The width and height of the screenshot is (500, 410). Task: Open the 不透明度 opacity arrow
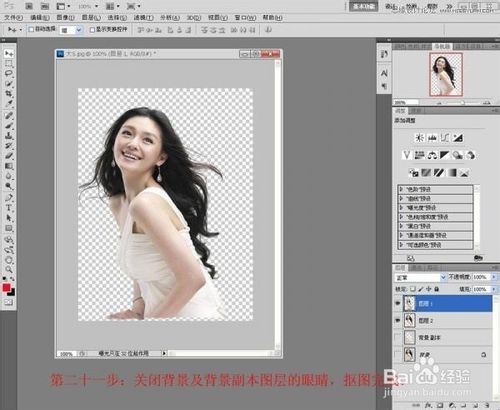(x=494, y=277)
